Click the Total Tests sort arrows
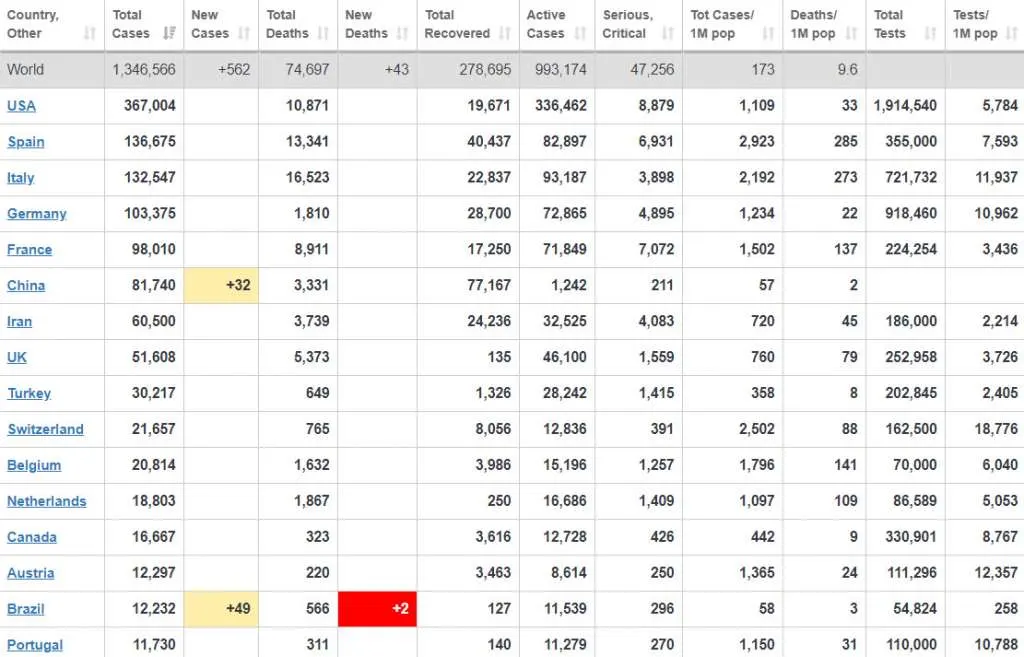This screenshot has height=657, width=1024. coord(930,34)
